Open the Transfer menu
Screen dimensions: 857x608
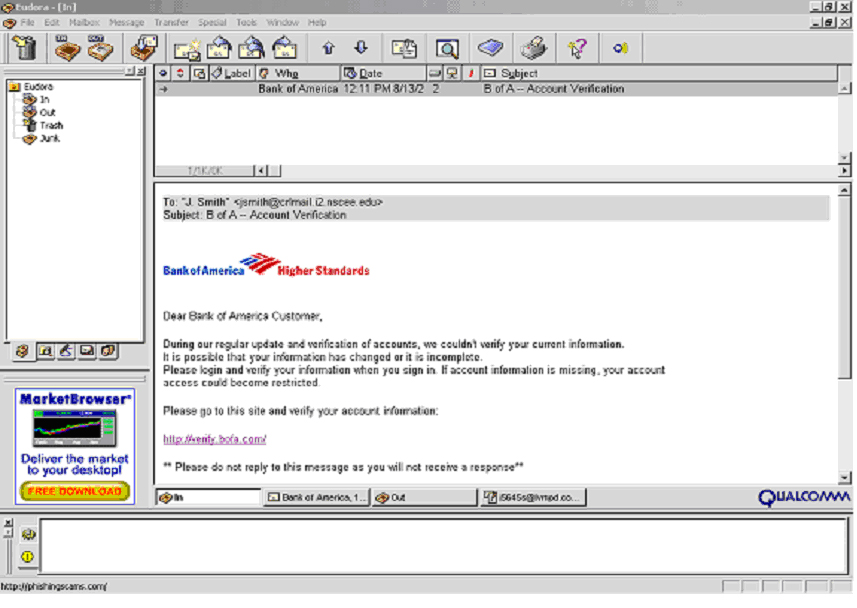[171, 22]
